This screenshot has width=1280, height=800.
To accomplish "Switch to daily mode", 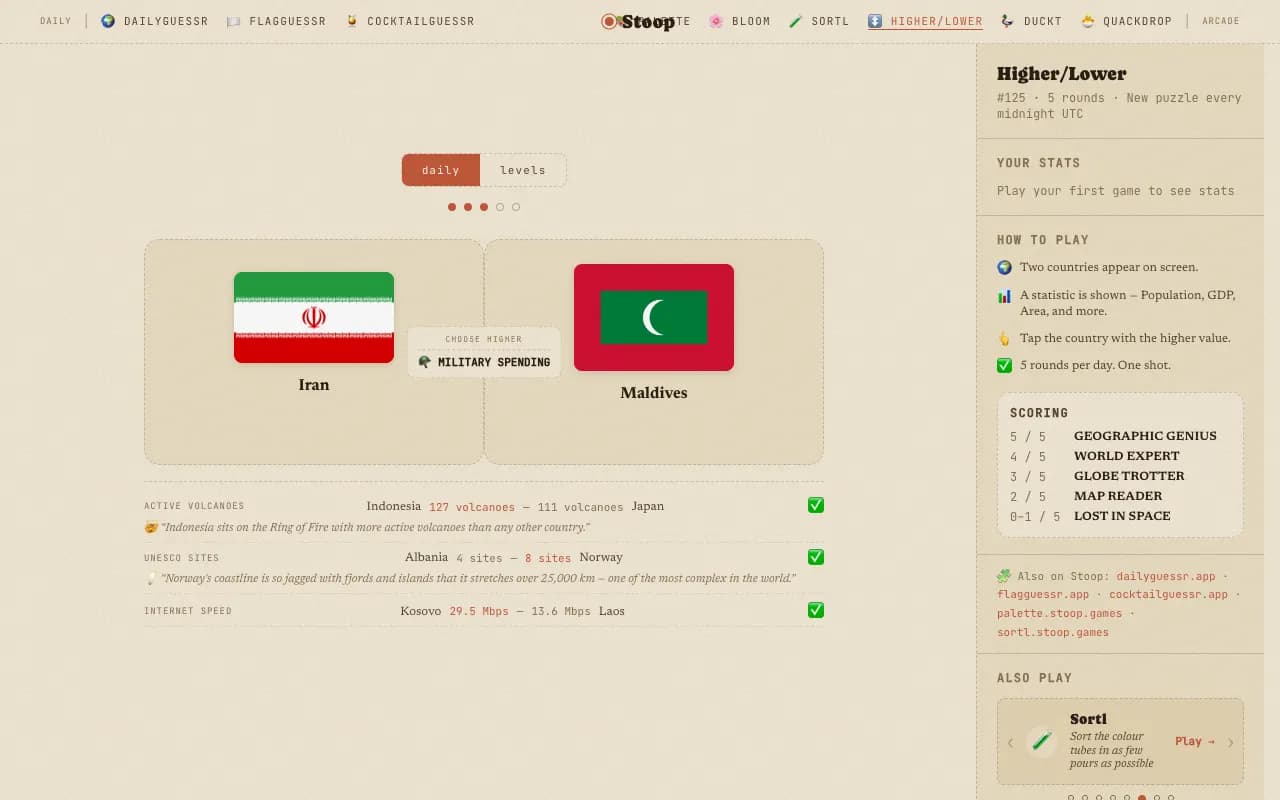I will (x=441, y=170).
